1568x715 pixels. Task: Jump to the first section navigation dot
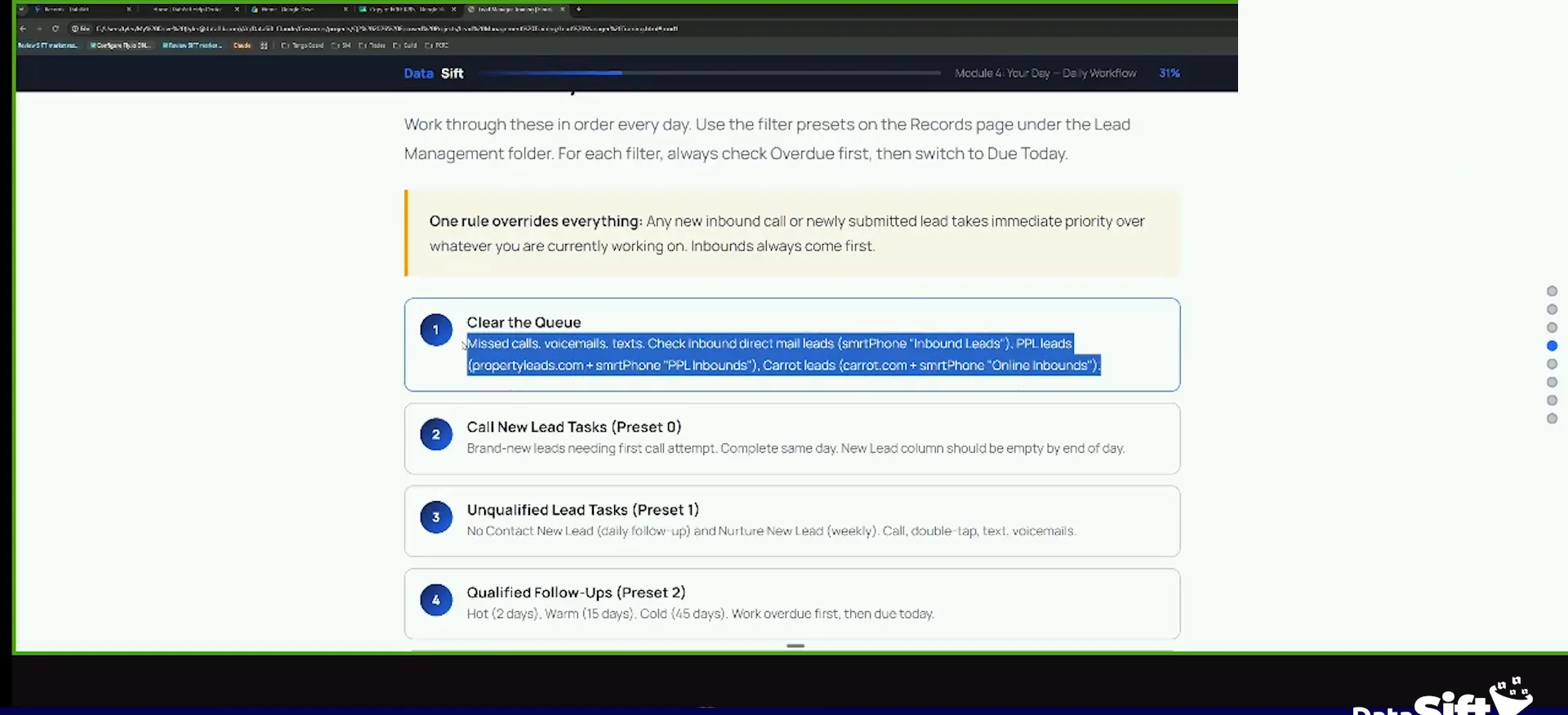(1552, 291)
